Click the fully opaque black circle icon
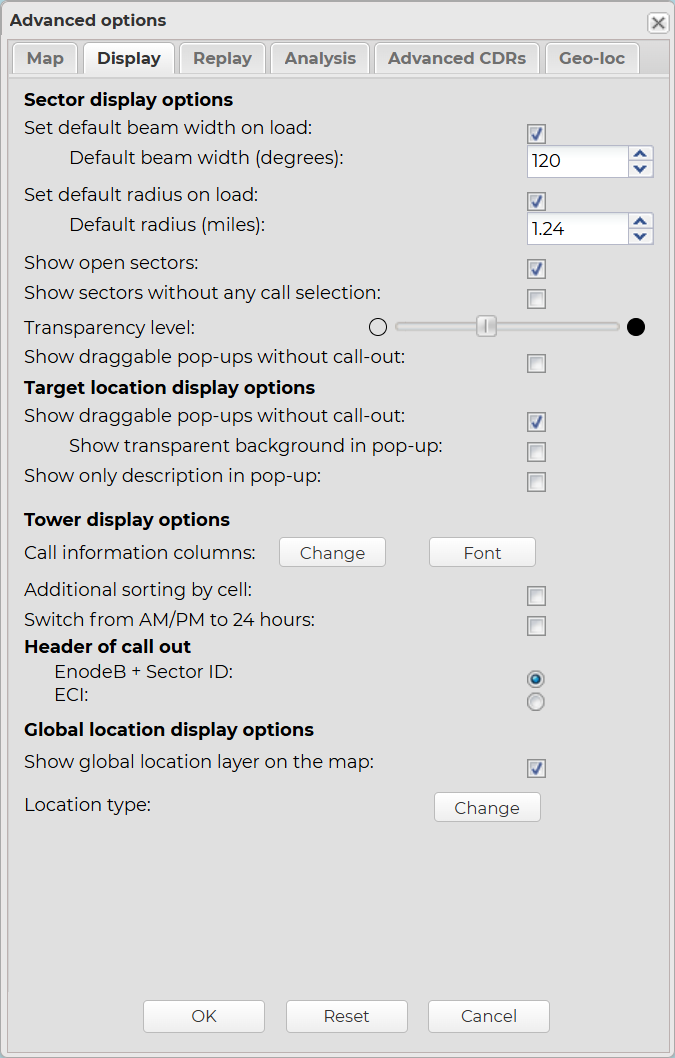 coord(635,326)
